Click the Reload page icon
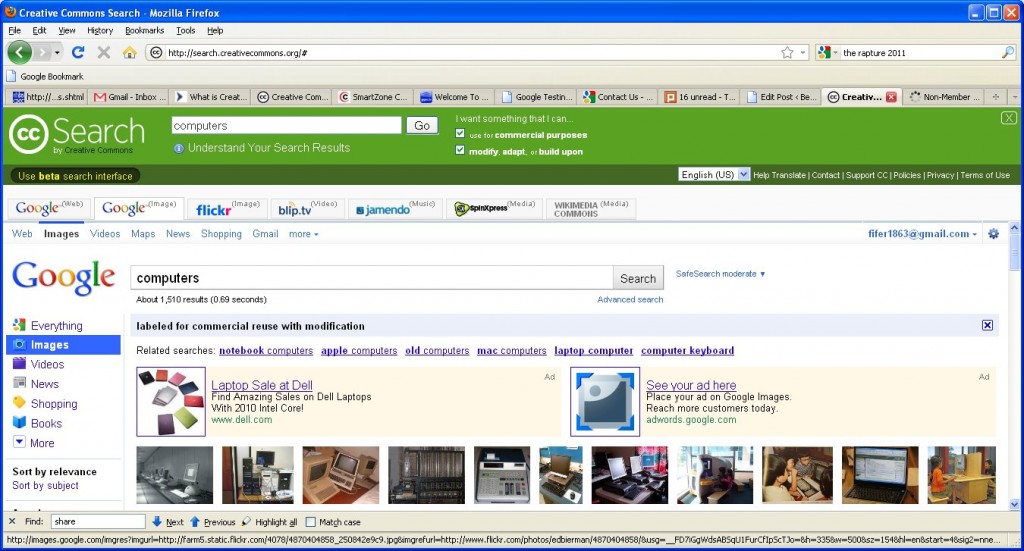This screenshot has width=1024, height=551. click(78, 52)
